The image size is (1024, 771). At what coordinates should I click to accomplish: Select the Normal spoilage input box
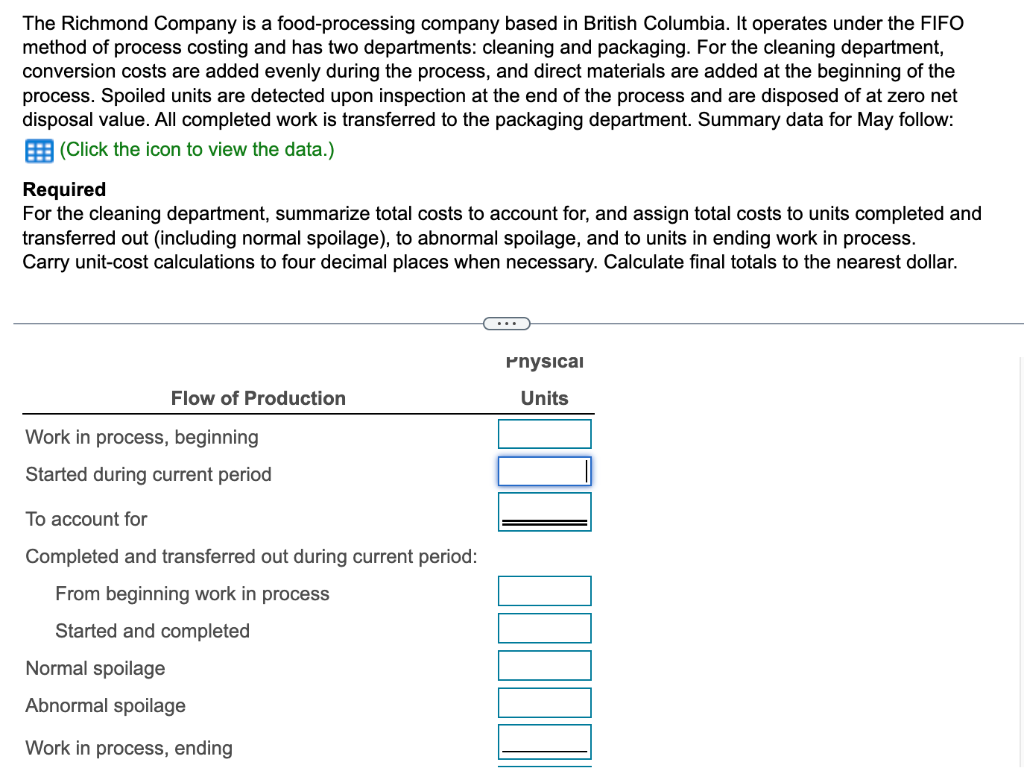tap(544, 664)
